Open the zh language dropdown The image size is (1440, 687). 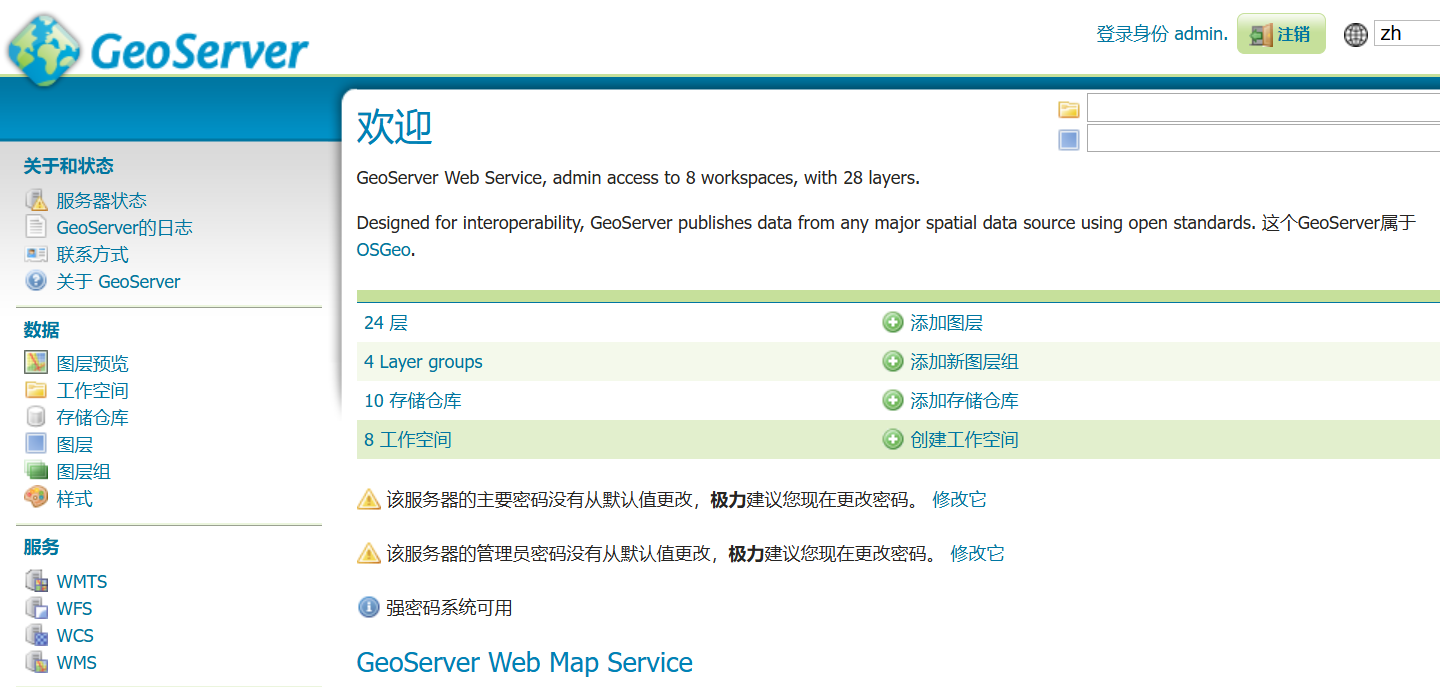pyautogui.click(x=1407, y=33)
